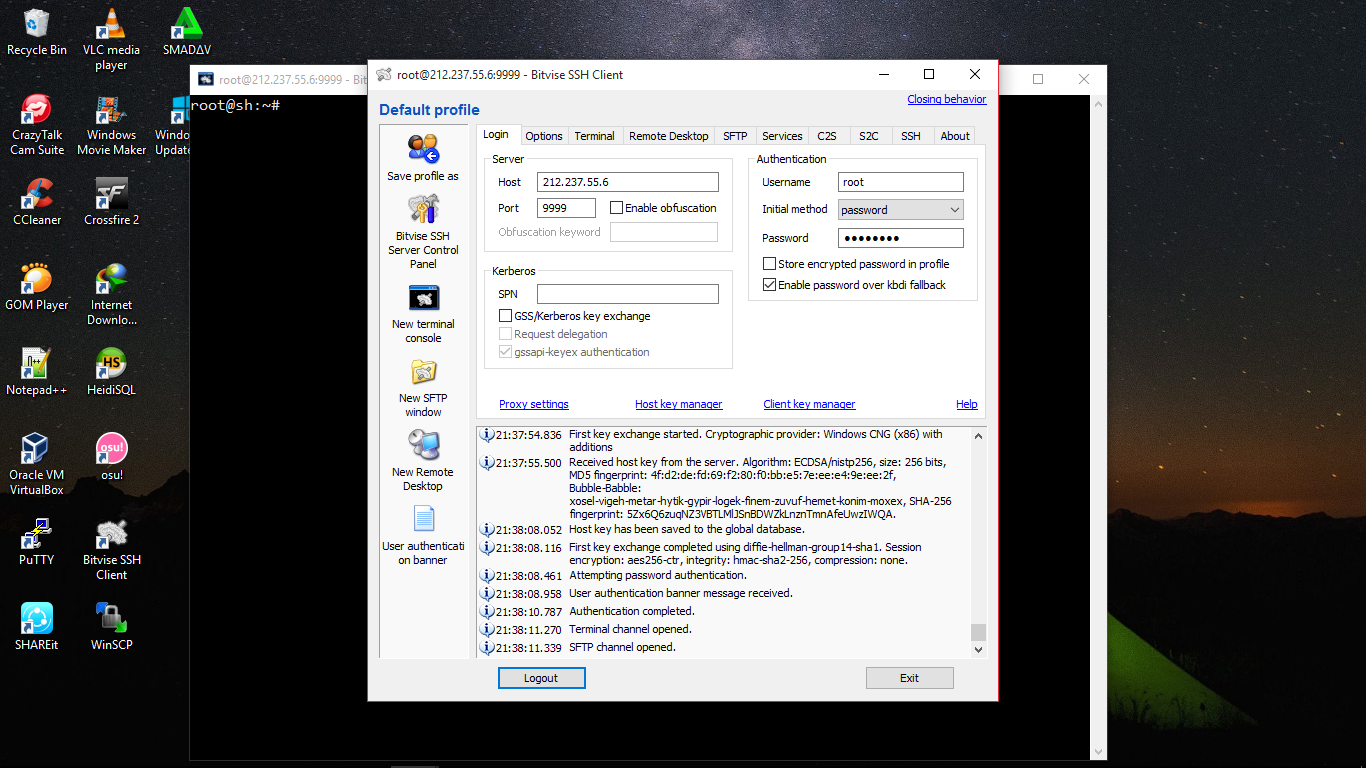Switch to the Services tab
Image resolution: width=1366 pixels, height=768 pixels.
pyautogui.click(x=781, y=135)
